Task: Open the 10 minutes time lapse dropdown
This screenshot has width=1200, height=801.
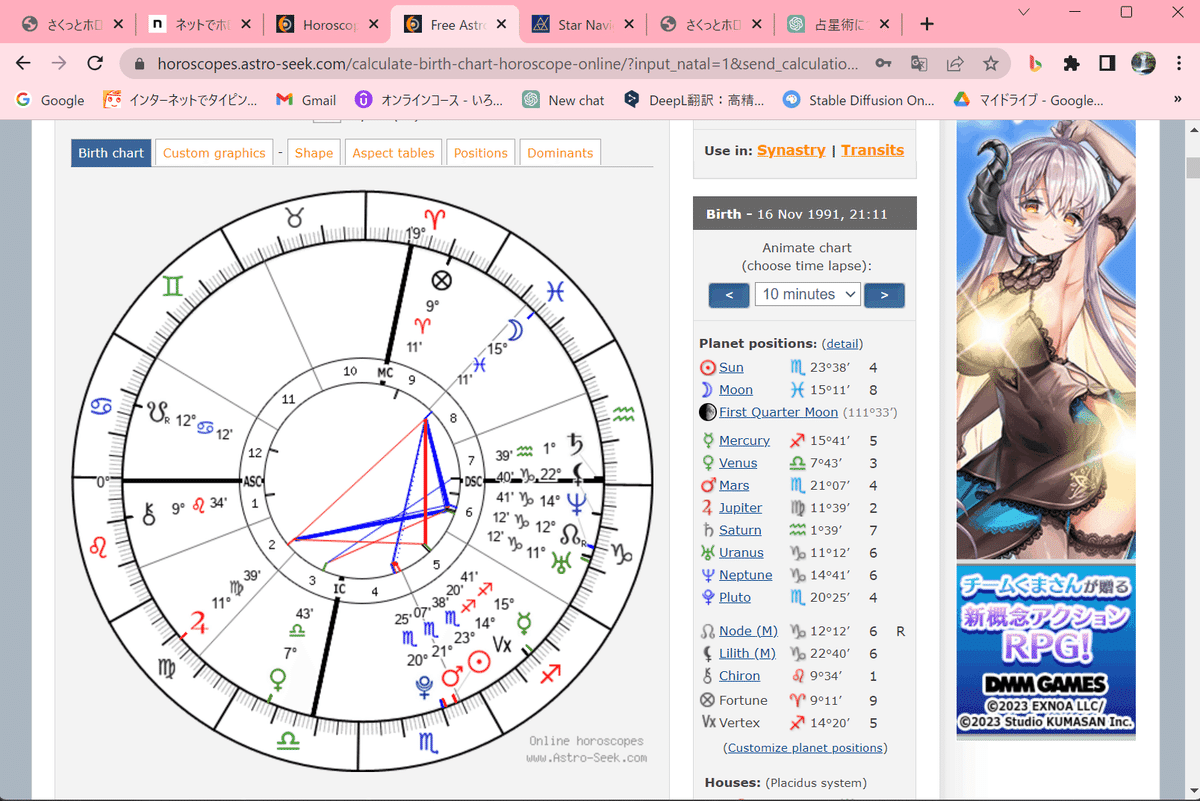Action: point(808,294)
